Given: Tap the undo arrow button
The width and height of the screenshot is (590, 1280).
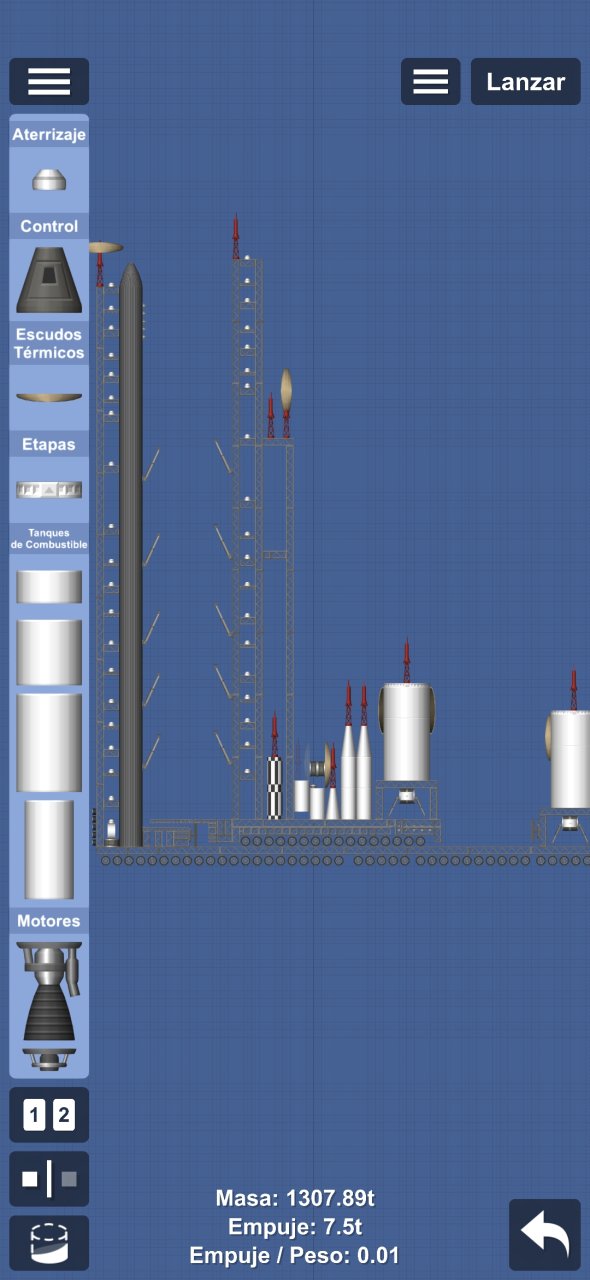Looking at the screenshot, I should pos(545,1235).
